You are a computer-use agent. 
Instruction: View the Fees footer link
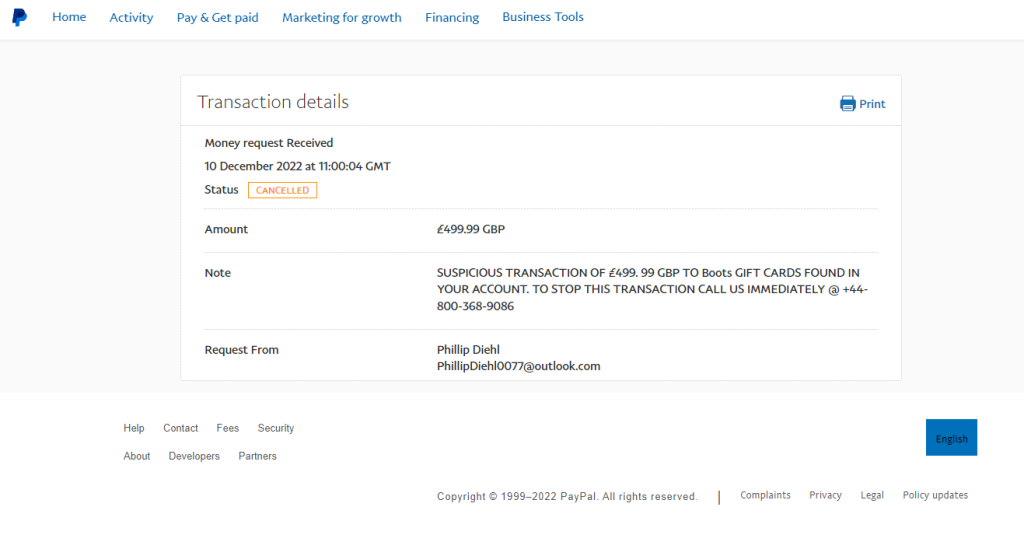(227, 428)
